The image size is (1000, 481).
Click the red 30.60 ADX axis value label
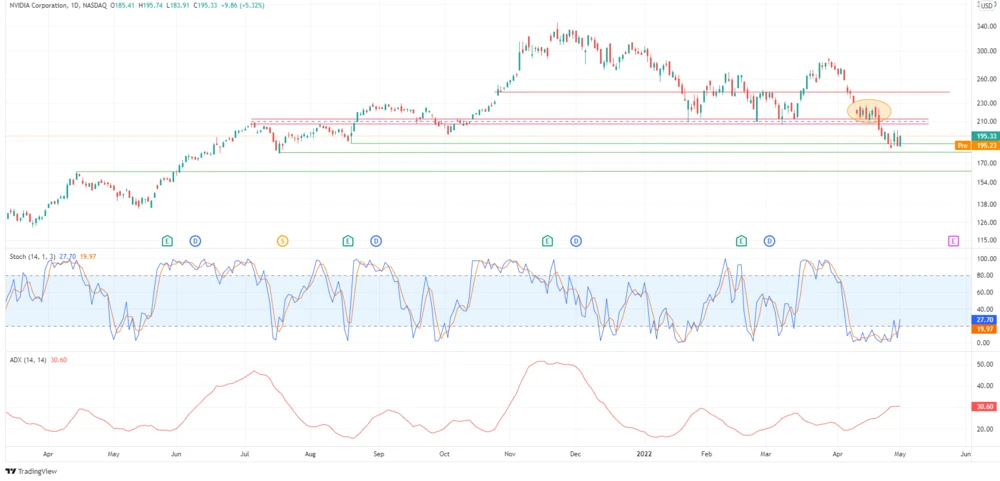pyautogui.click(x=984, y=406)
